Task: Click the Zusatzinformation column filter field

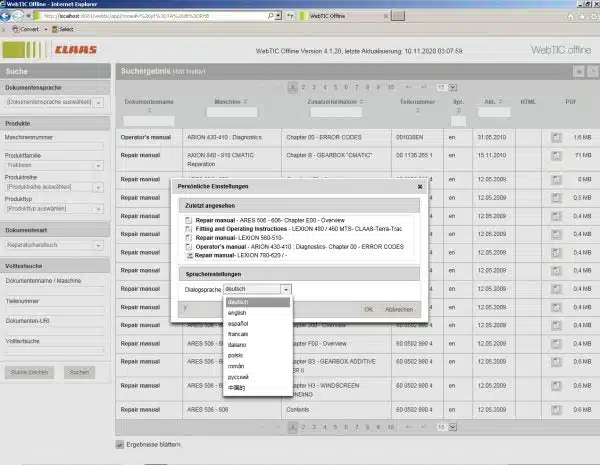Action: 336,112
